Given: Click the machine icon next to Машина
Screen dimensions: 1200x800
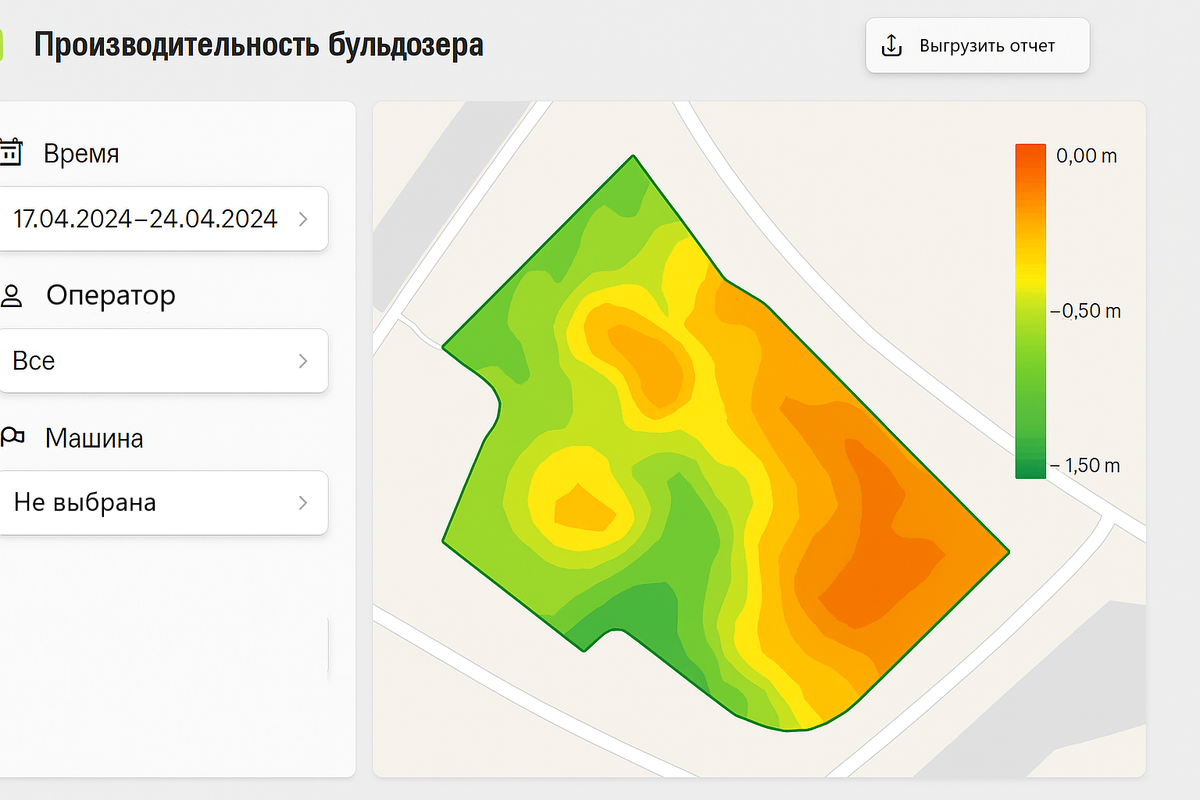Looking at the screenshot, I should (12, 437).
